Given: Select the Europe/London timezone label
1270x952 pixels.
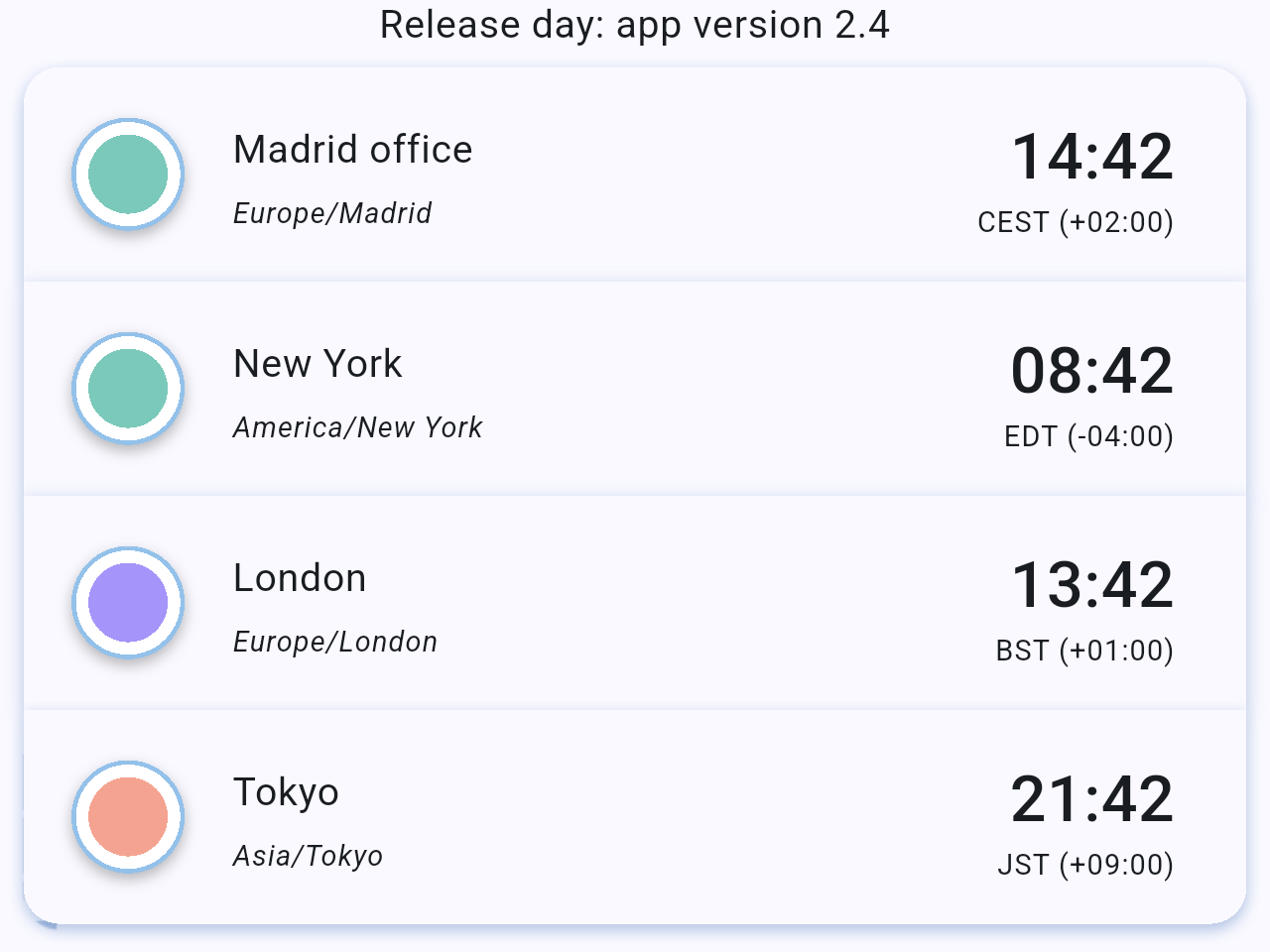Looking at the screenshot, I should coord(335,642).
